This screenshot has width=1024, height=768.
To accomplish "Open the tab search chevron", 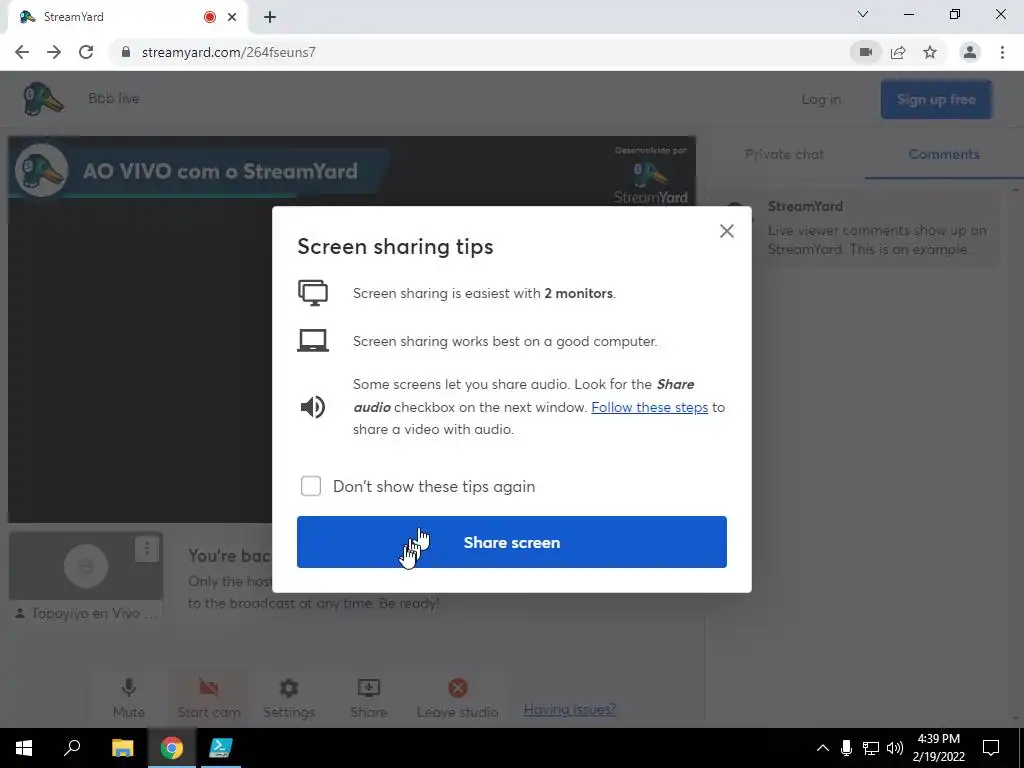I will (863, 14).
